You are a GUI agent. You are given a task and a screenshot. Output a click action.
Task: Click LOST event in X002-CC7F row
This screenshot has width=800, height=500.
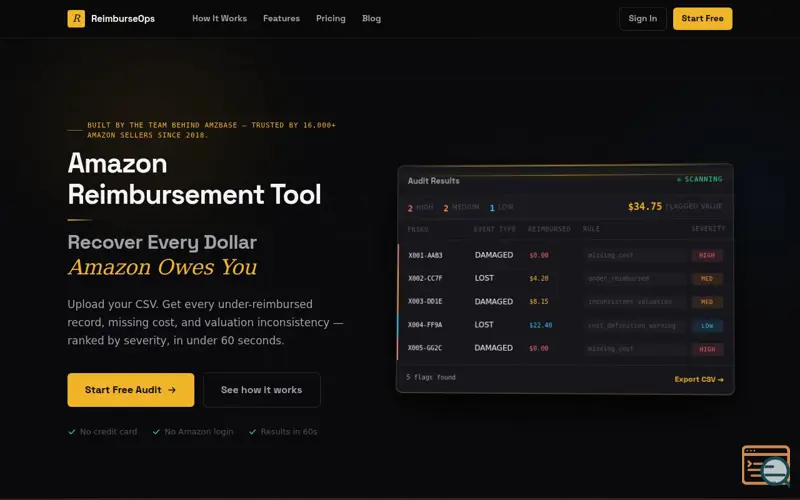pyautogui.click(x=484, y=278)
